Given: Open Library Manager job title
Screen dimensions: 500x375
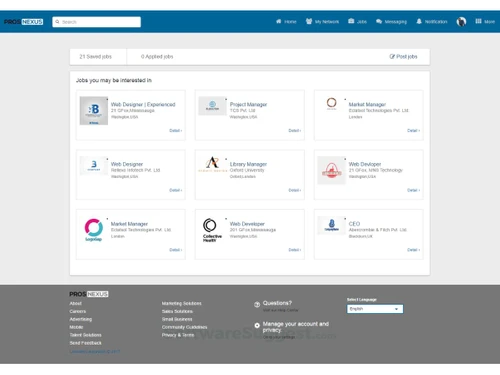Looking at the screenshot, I should click(248, 164).
